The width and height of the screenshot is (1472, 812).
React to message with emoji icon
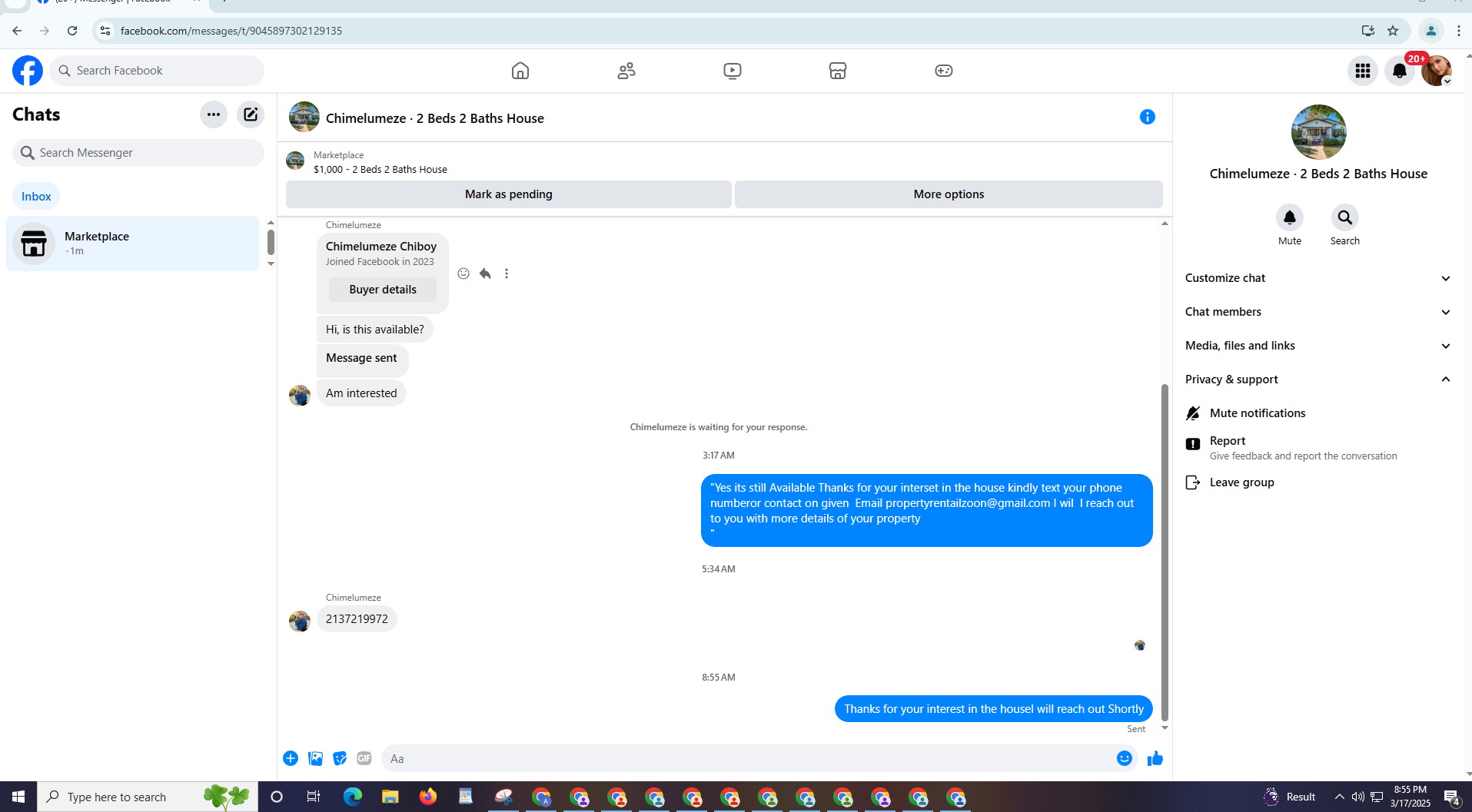pos(464,273)
